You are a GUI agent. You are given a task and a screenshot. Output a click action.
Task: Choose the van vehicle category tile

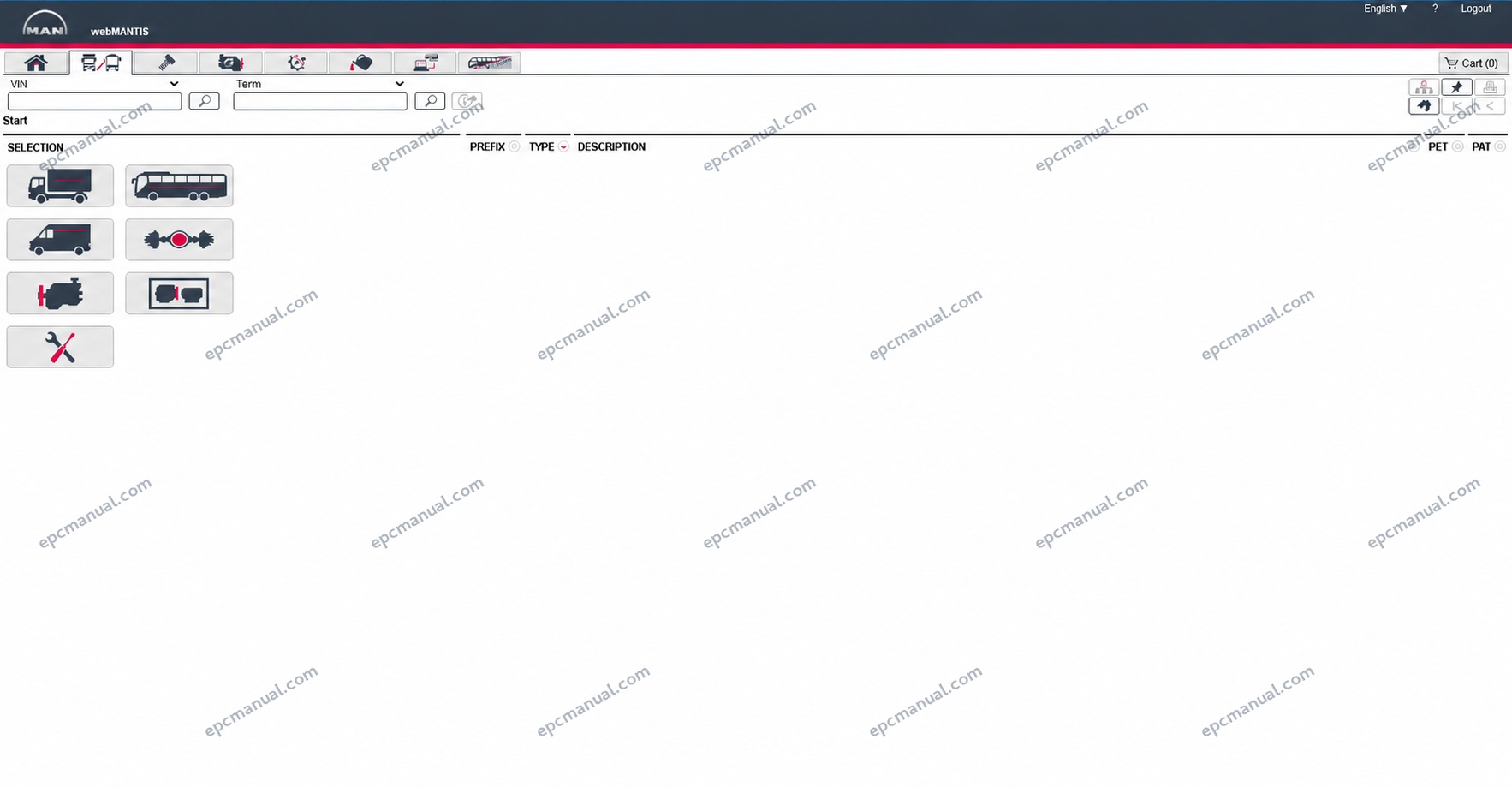[x=60, y=240]
